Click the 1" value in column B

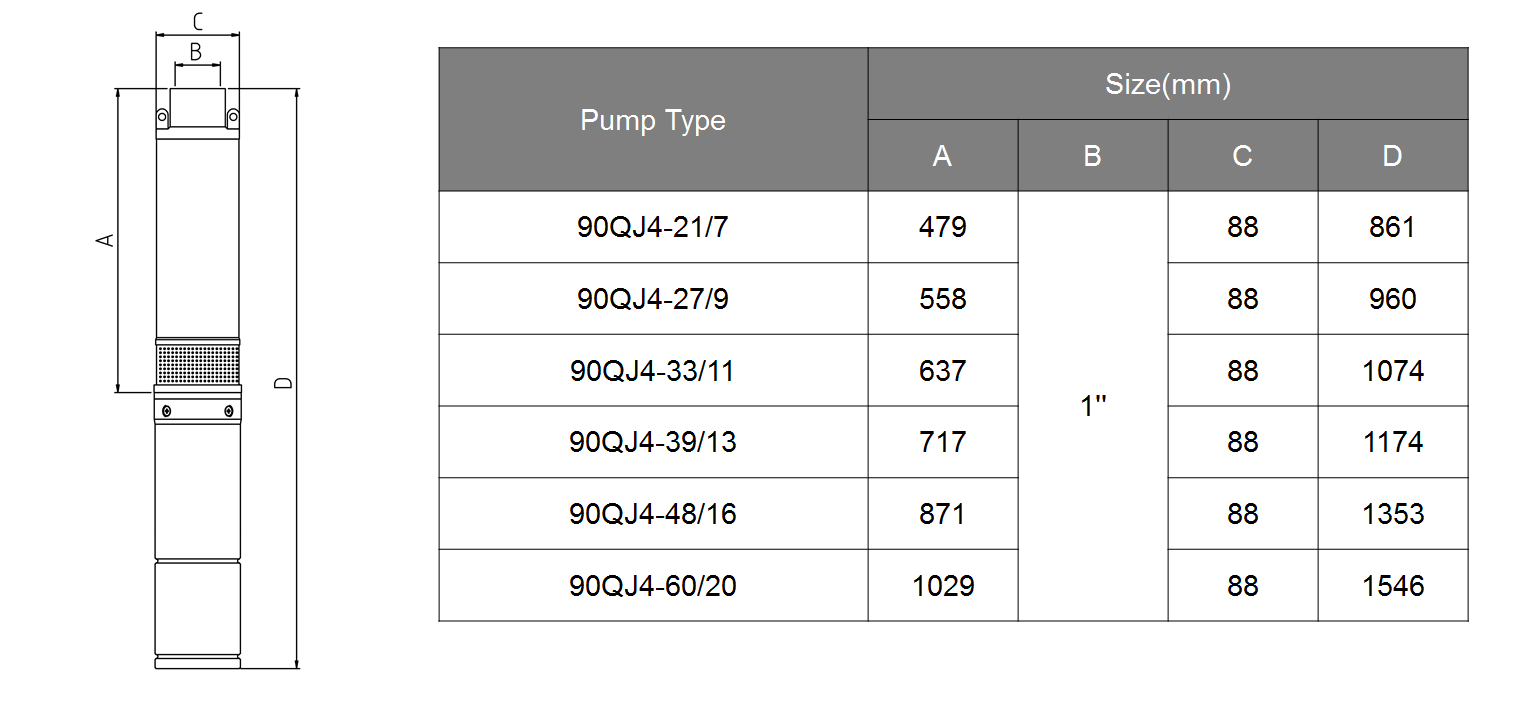pos(1093,406)
